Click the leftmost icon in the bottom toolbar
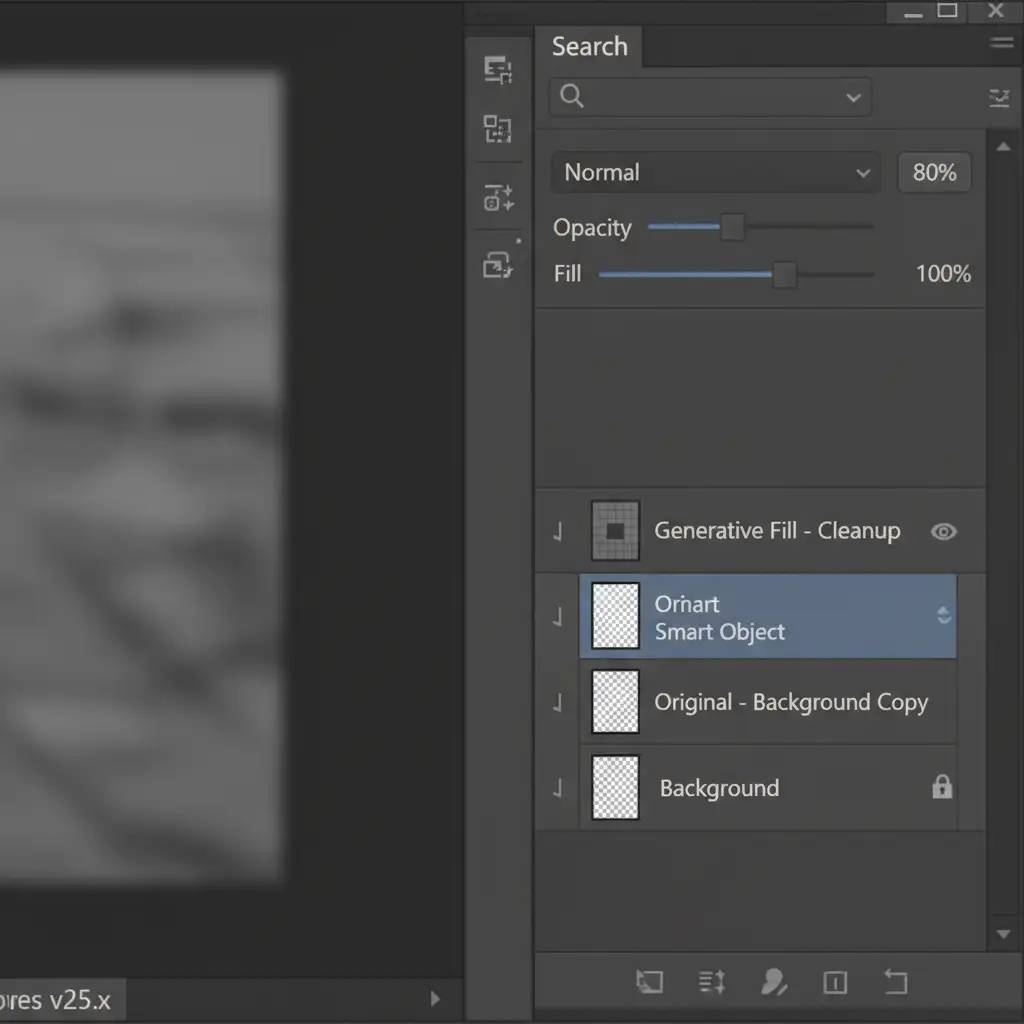The width and height of the screenshot is (1024, 1024). [649, 982]
